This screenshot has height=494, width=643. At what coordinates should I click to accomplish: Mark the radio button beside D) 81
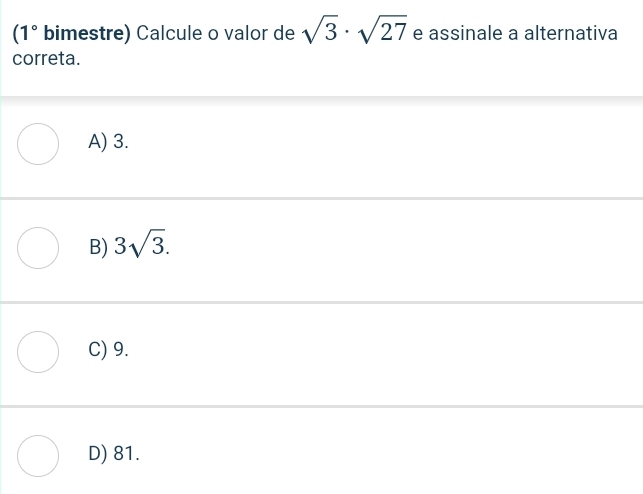pyautogui.click(x=38, y=454)
